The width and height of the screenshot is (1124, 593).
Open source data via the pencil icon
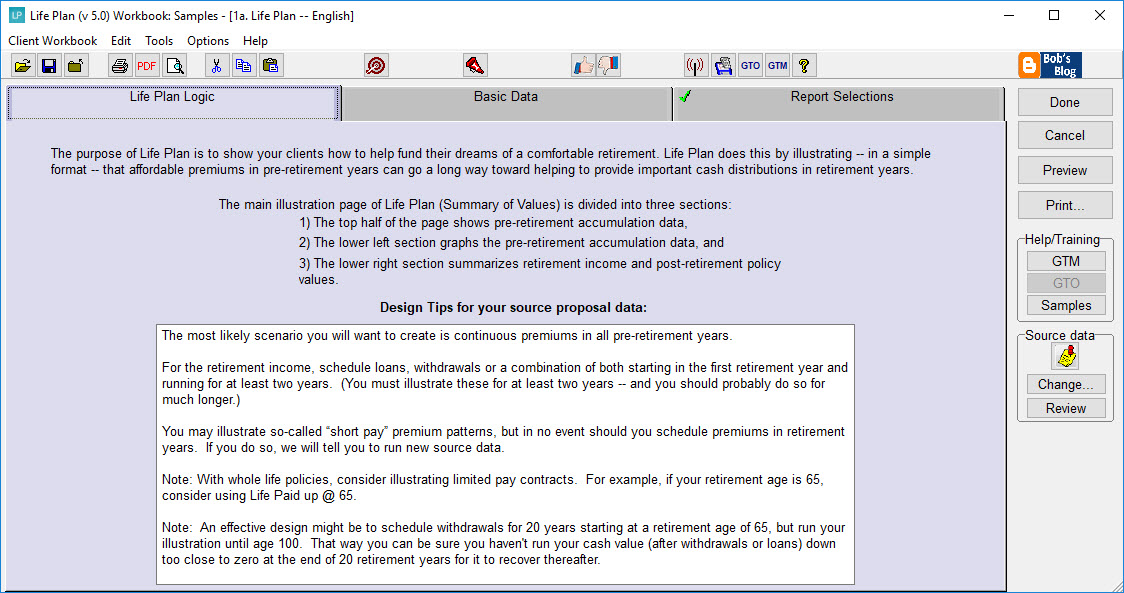1066,355
